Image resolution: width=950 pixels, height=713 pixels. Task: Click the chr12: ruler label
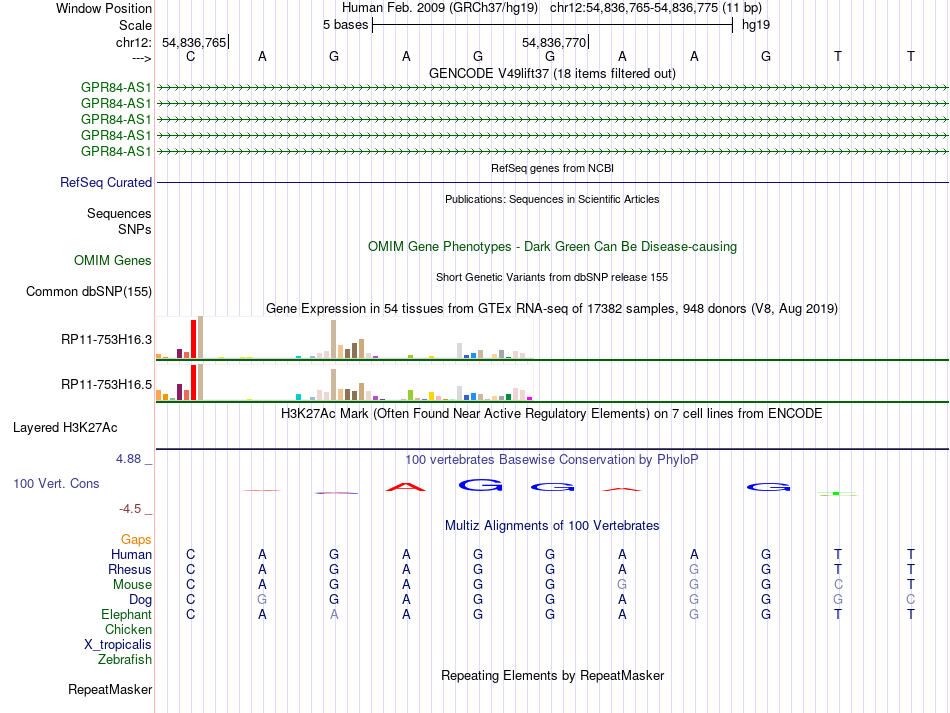point(134,42)
